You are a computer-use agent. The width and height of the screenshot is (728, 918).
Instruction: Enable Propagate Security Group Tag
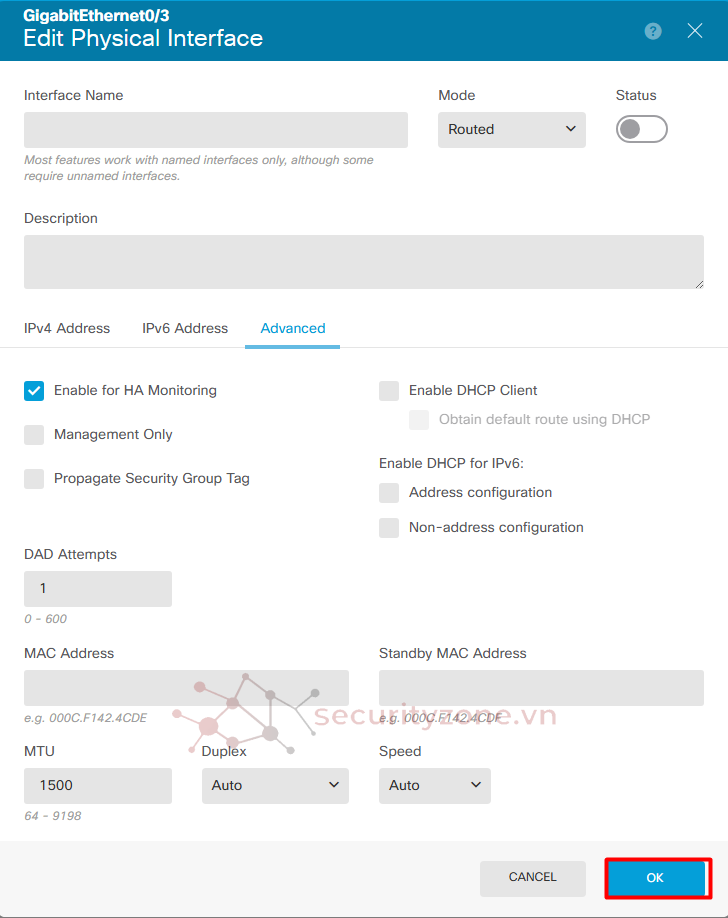click(x=34, y=479)
